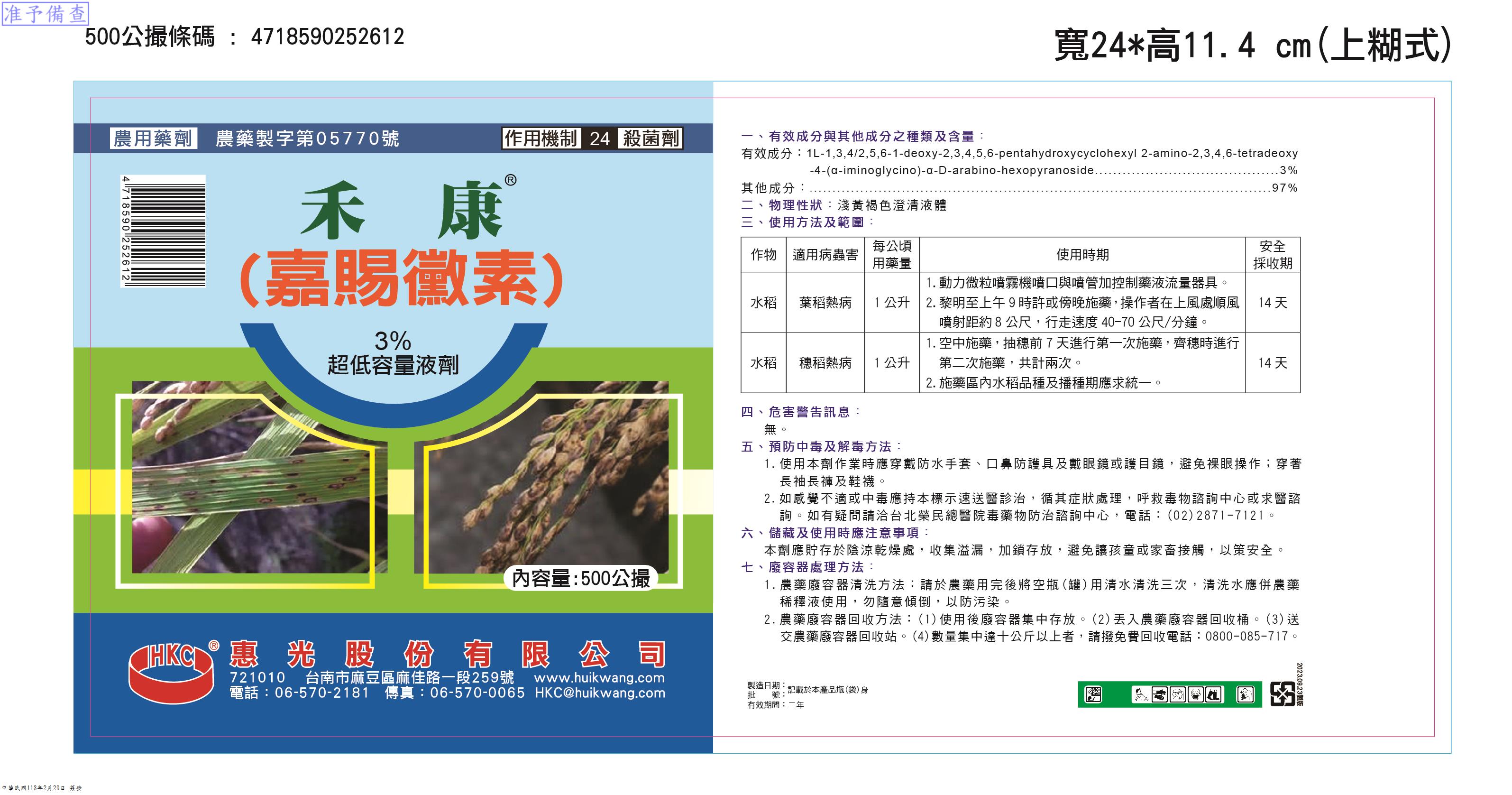Click the 准予備查 stamp
This screenshot has height=795, width=1512.
tap(45, 14)
